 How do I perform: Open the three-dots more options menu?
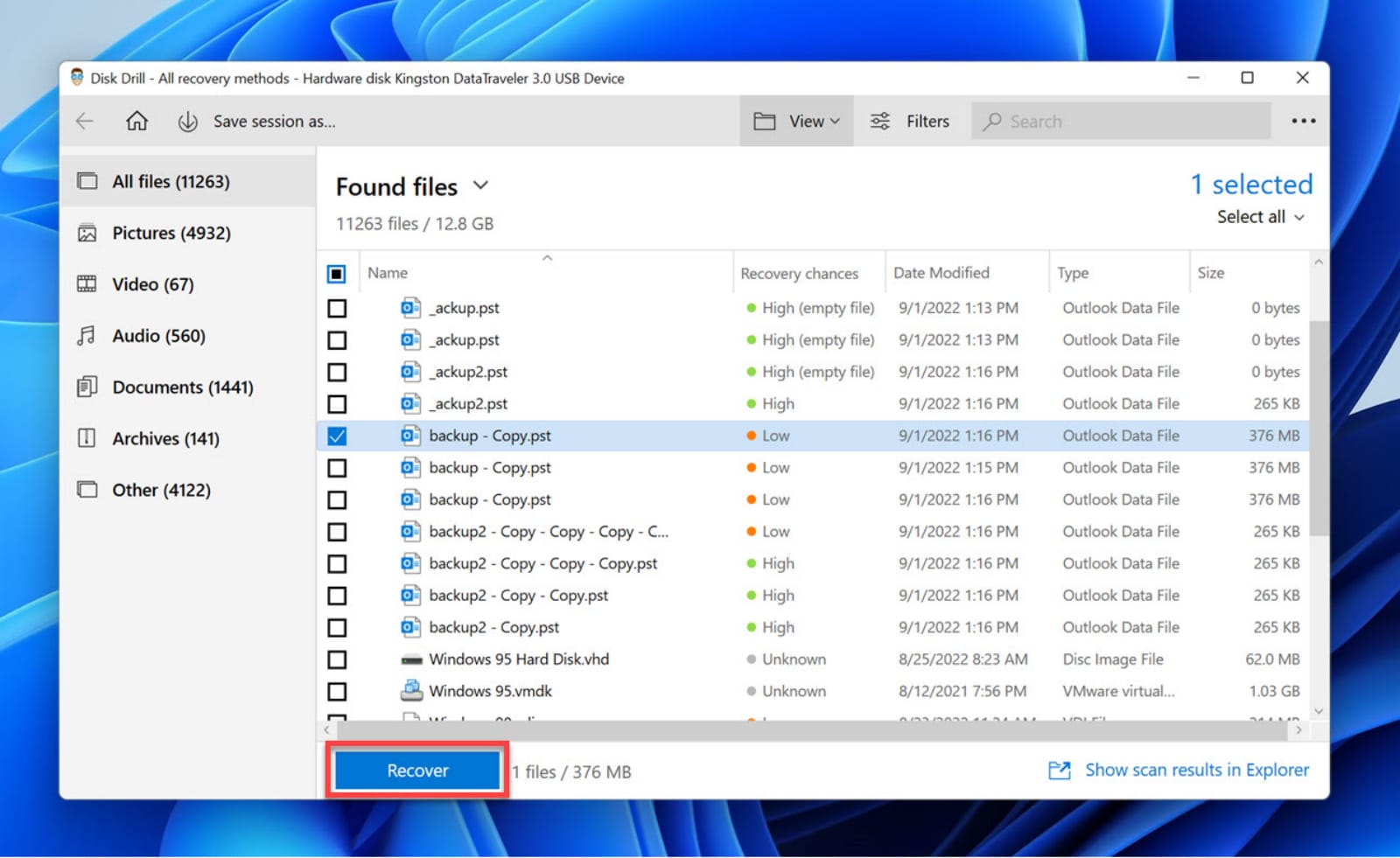coord(1303,121)
